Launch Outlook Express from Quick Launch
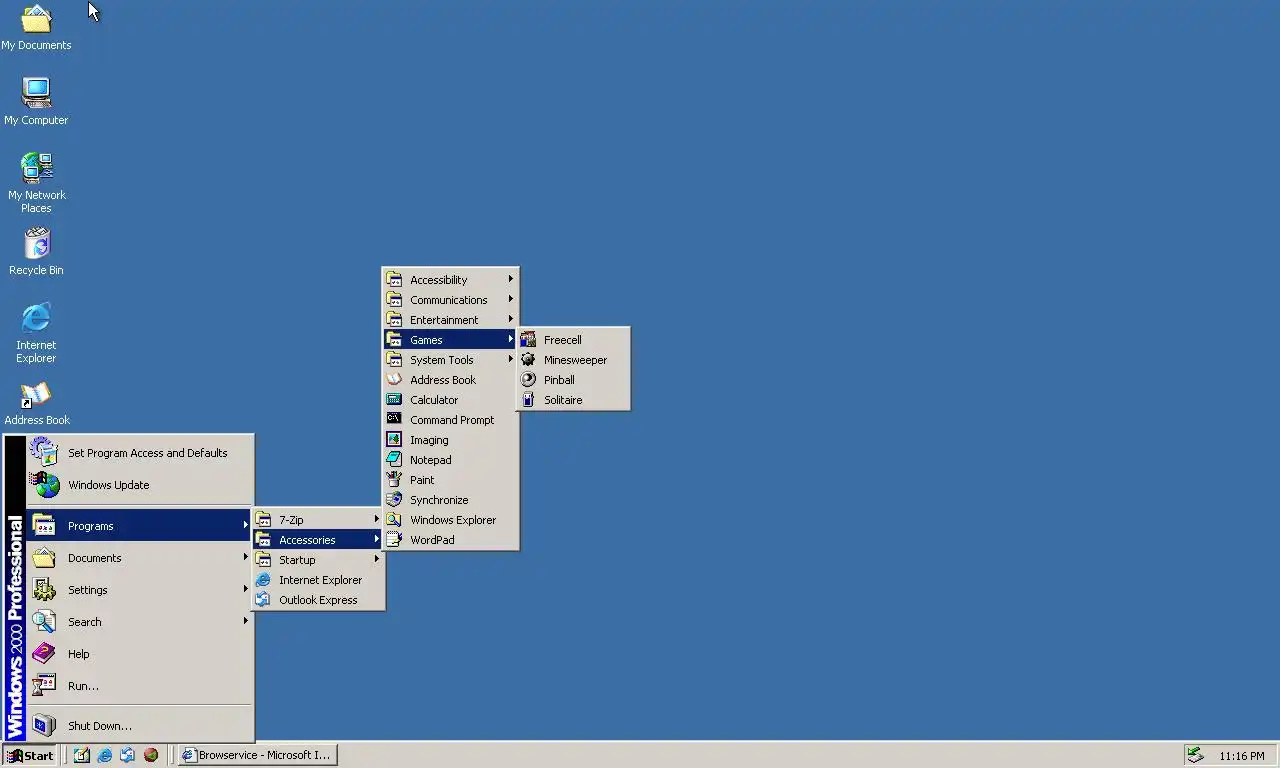Screen dimensions: 1280x768 point(127,755)
